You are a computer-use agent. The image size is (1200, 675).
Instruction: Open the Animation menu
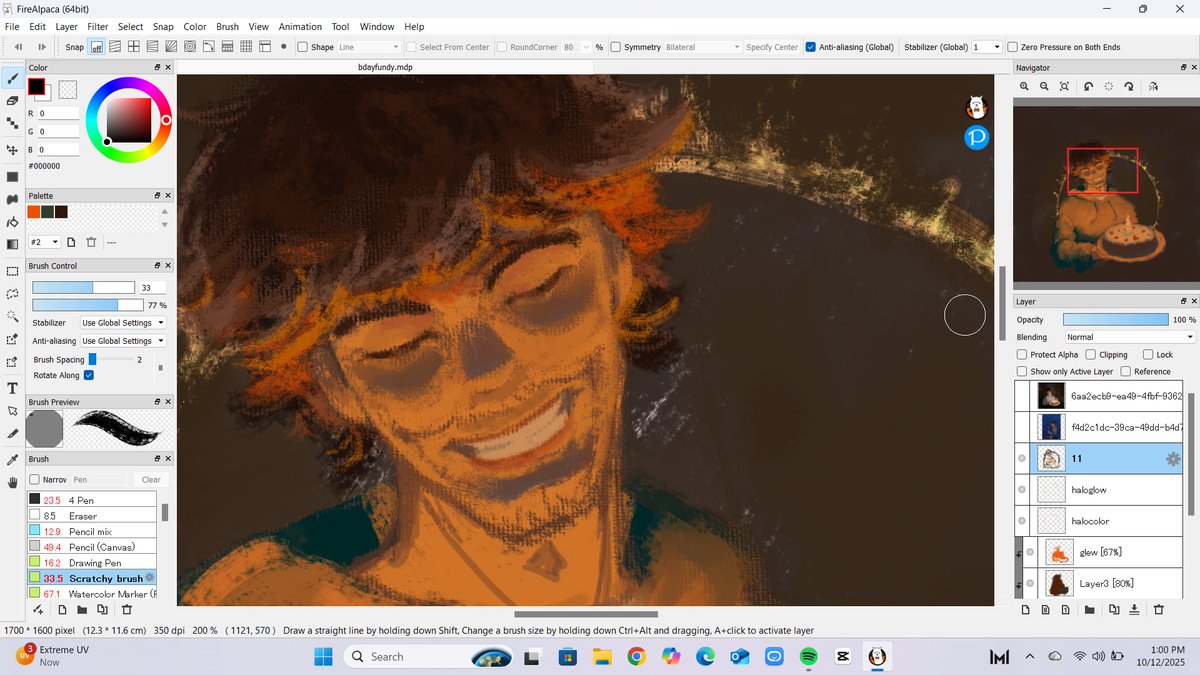coord(300,26)
